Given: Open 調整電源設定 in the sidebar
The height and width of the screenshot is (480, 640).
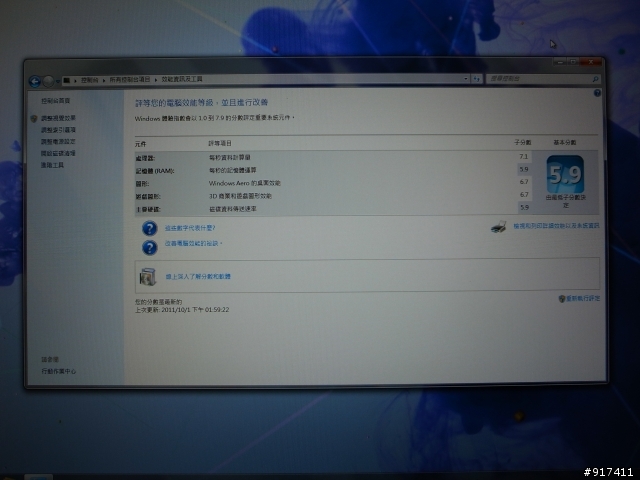Looking at the screenshot, I should 58,142.
